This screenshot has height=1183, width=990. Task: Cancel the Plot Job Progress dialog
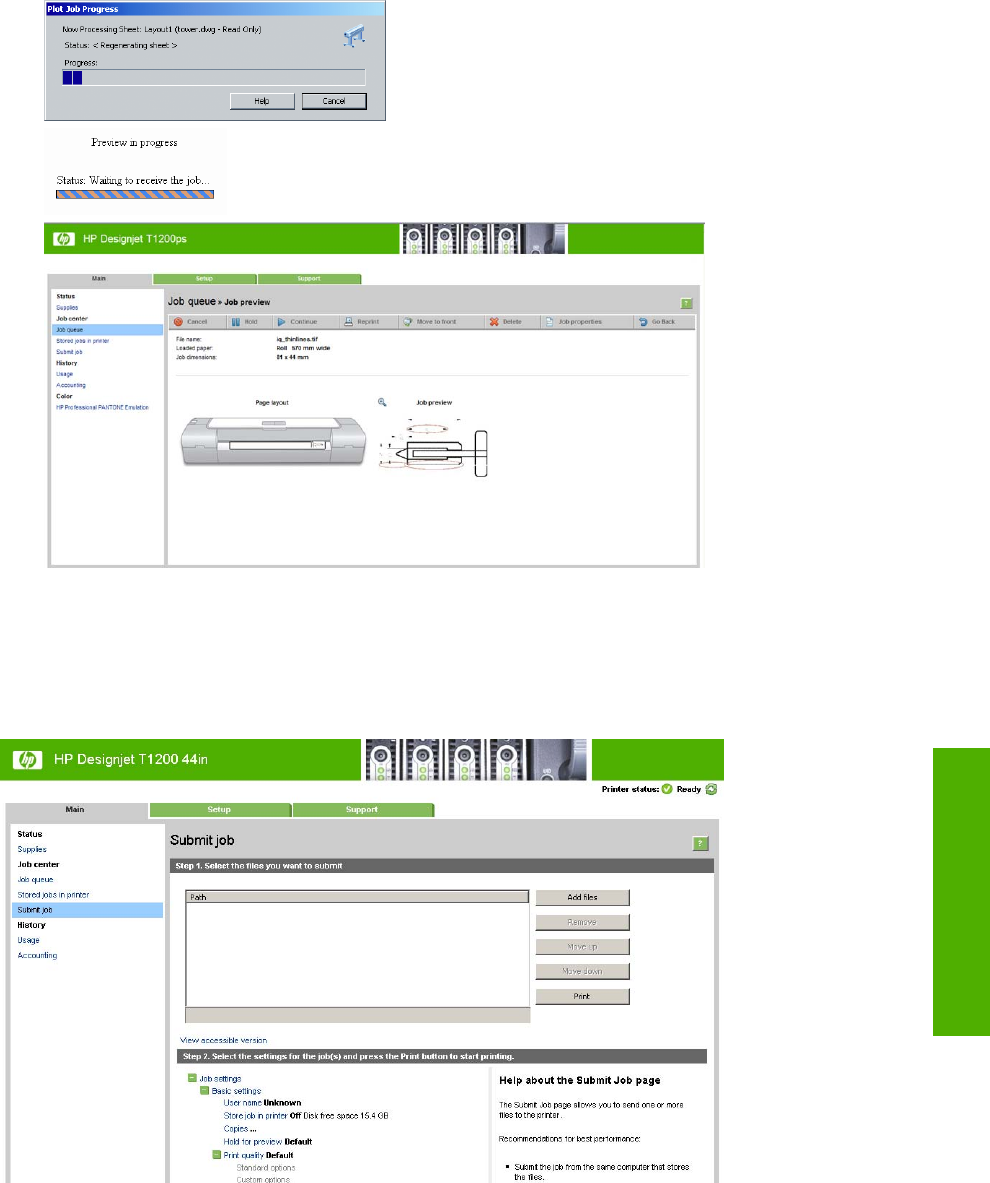point(334,101)
